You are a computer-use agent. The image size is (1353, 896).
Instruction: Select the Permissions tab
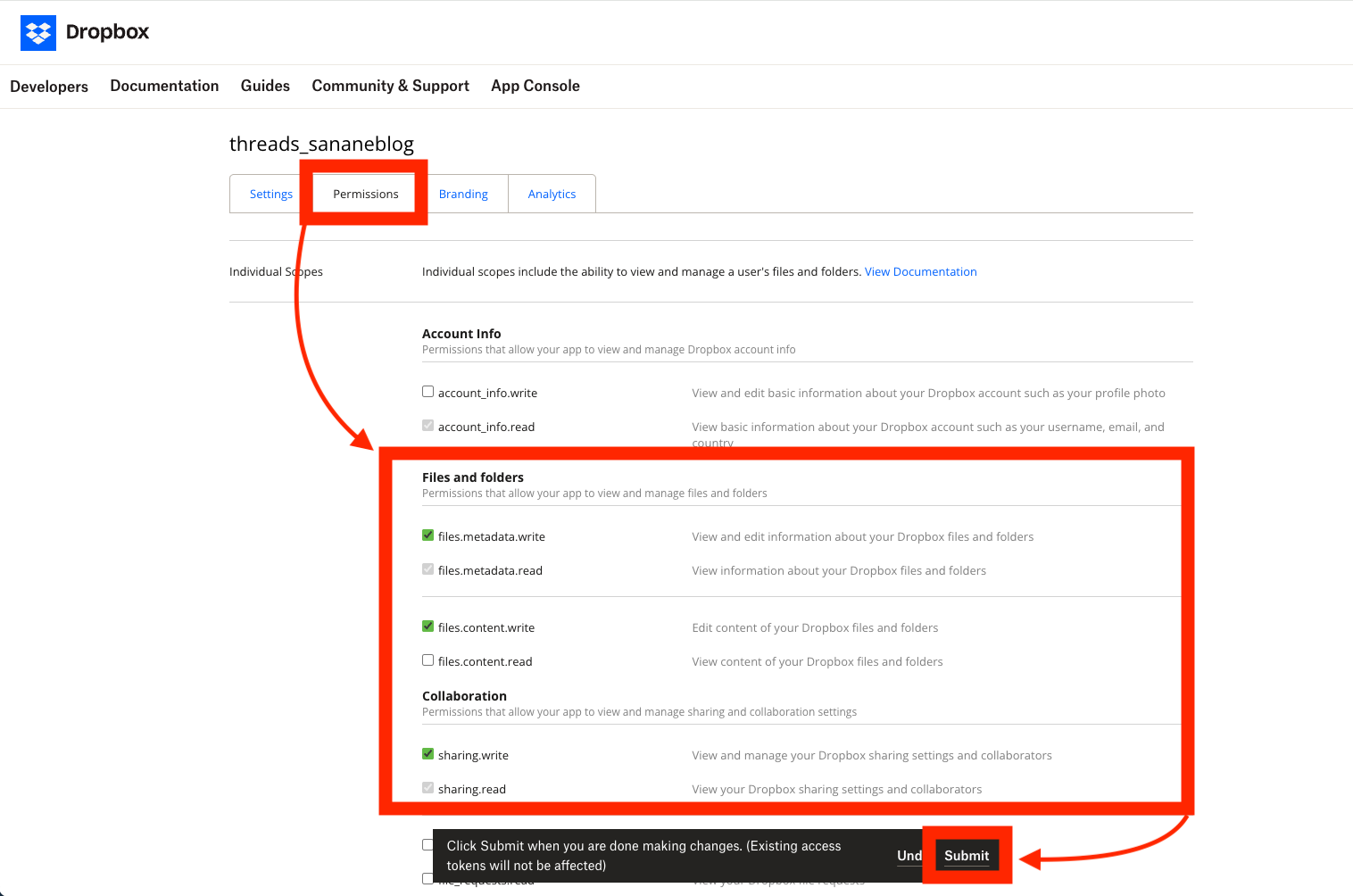(366, 194)
